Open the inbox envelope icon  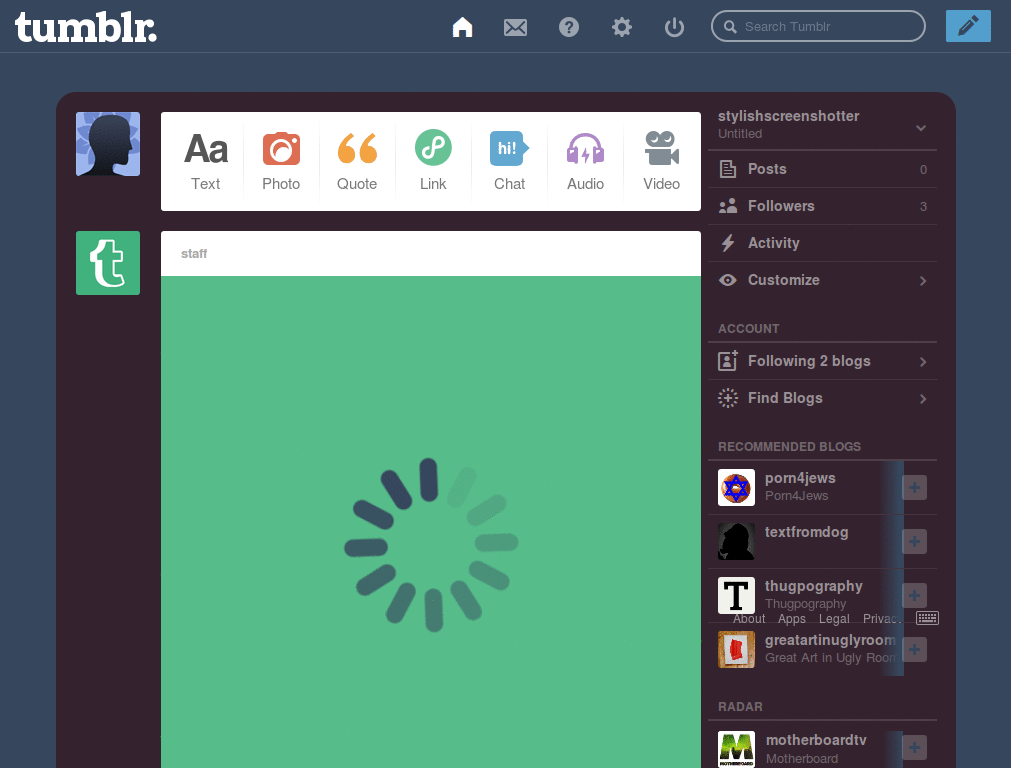[515, 27]
